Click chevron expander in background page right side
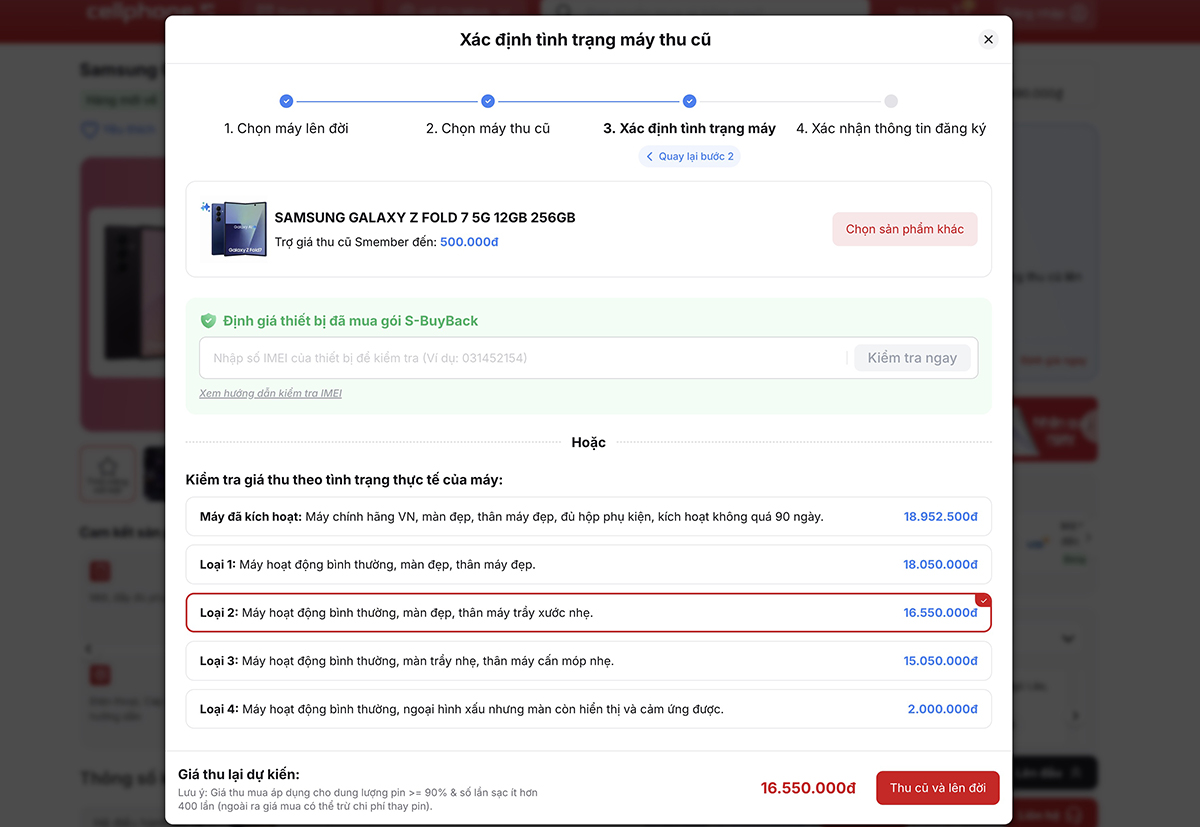This screenshot has width=1200, height=827. tap(1067, 639)
